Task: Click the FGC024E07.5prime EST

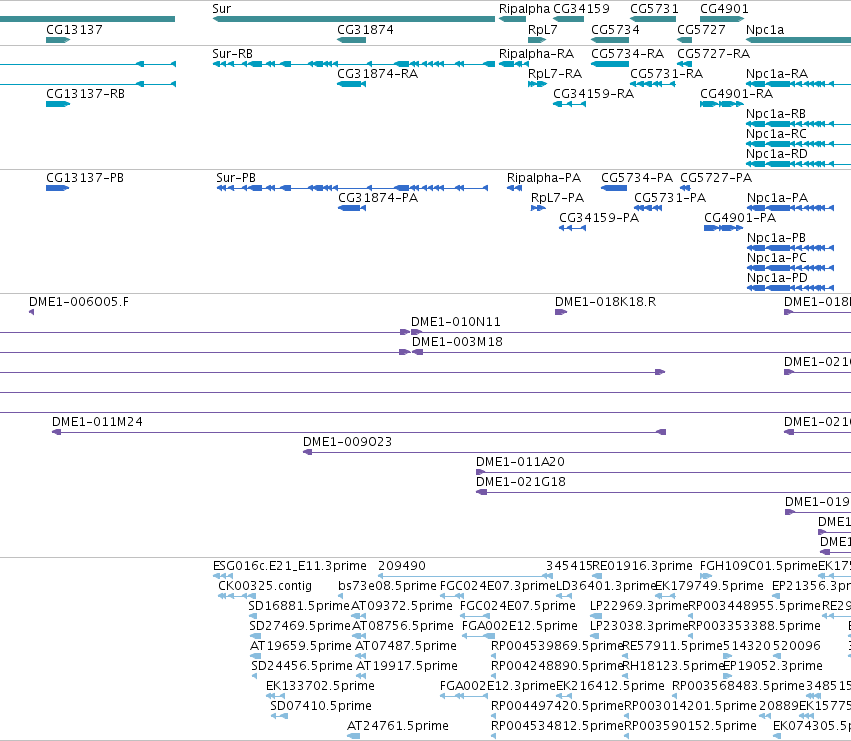Action: (x=475, y=616)
